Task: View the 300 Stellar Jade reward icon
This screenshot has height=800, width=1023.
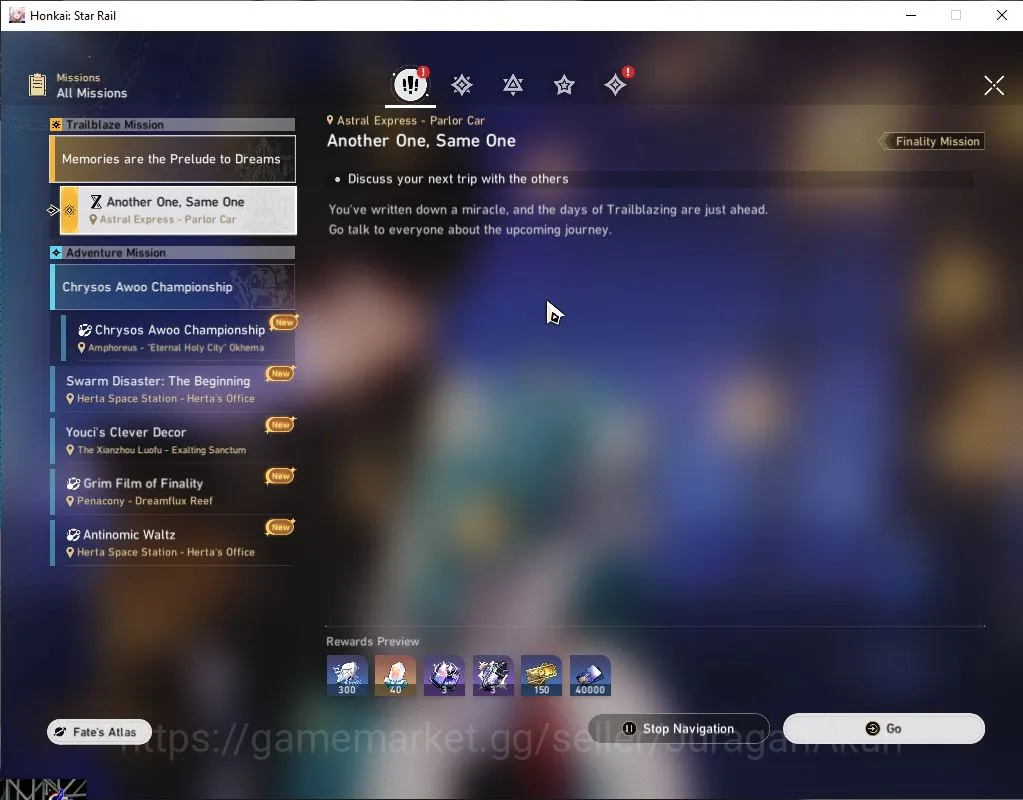Action: pos(347,675)
